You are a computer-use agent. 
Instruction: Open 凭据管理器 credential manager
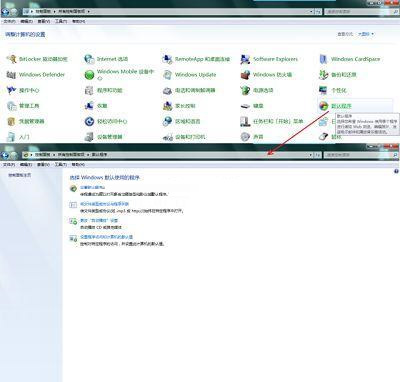[25, 121]
